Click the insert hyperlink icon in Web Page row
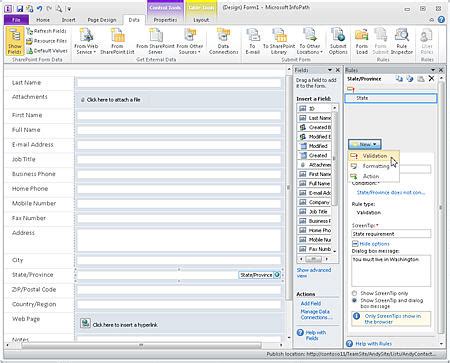This screenshot has height=363, width=450. coord(85,323)
